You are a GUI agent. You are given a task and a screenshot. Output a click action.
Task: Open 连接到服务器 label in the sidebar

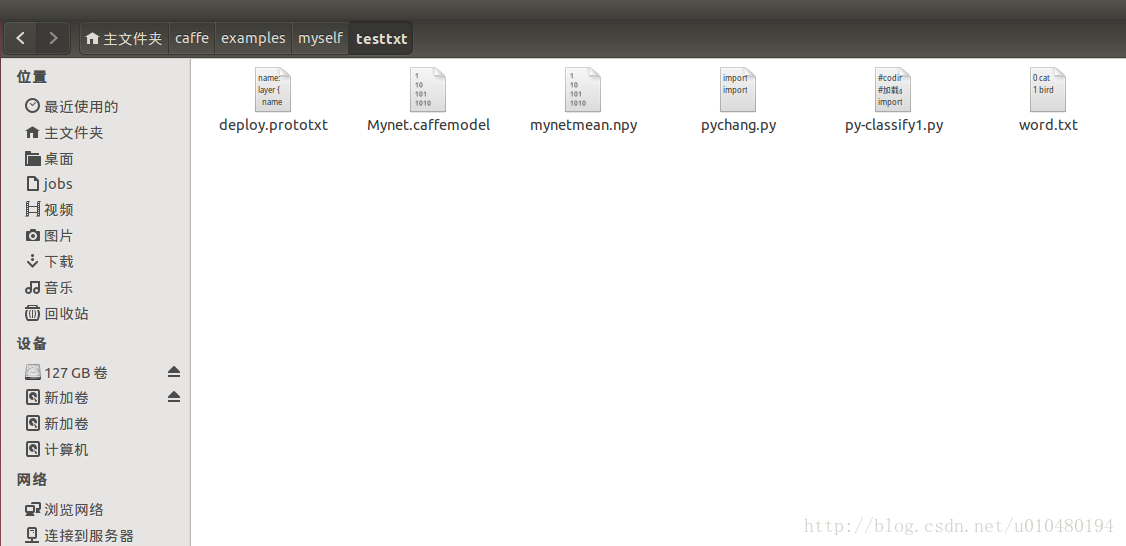[89, 535]
